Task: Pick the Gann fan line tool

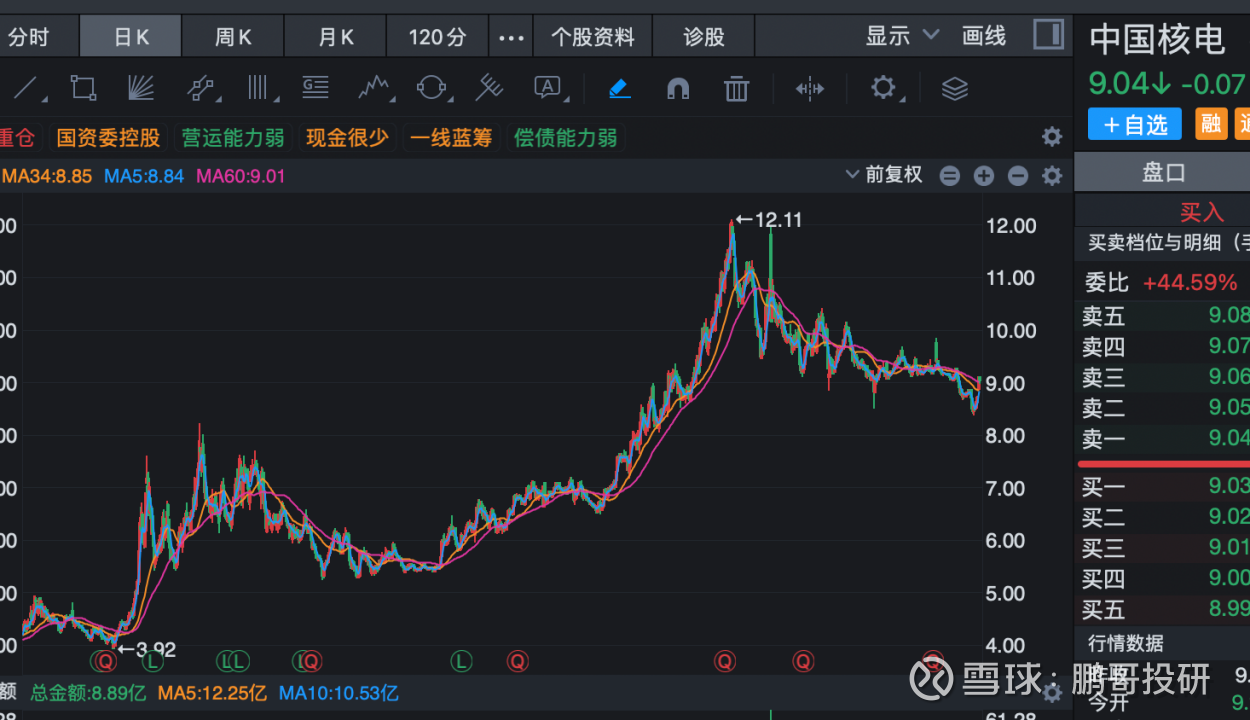Action: tap(141, 89)
